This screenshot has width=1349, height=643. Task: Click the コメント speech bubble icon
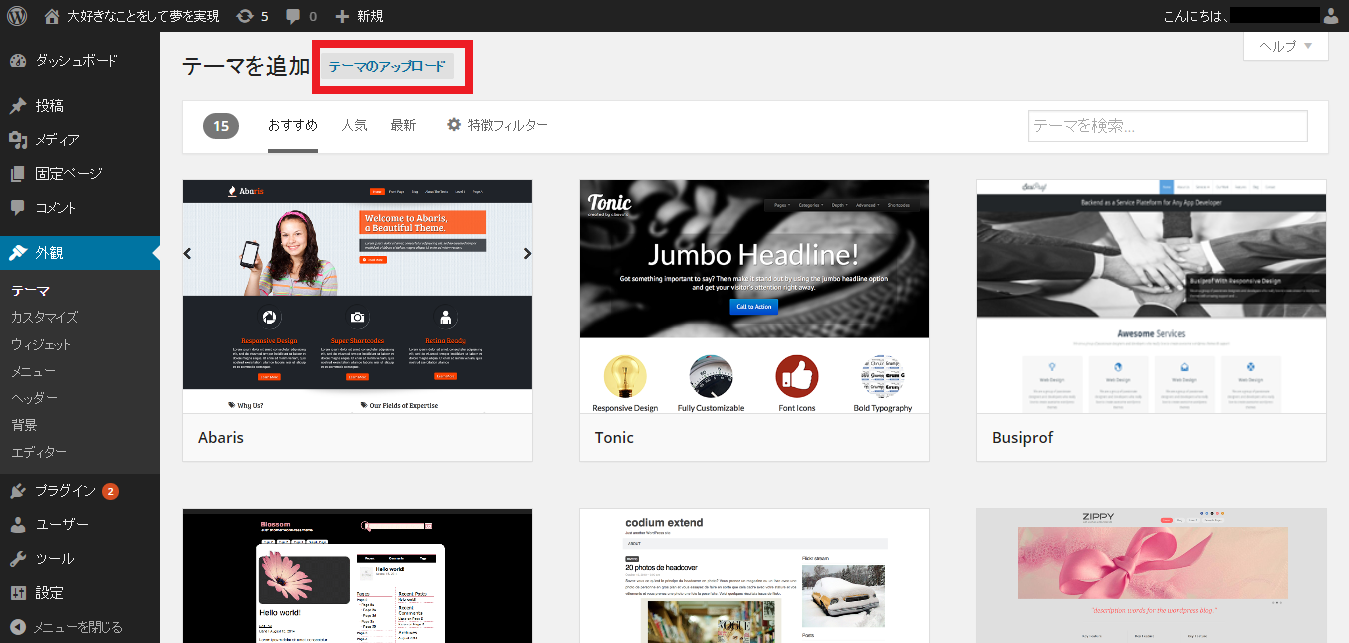[18, 208]
